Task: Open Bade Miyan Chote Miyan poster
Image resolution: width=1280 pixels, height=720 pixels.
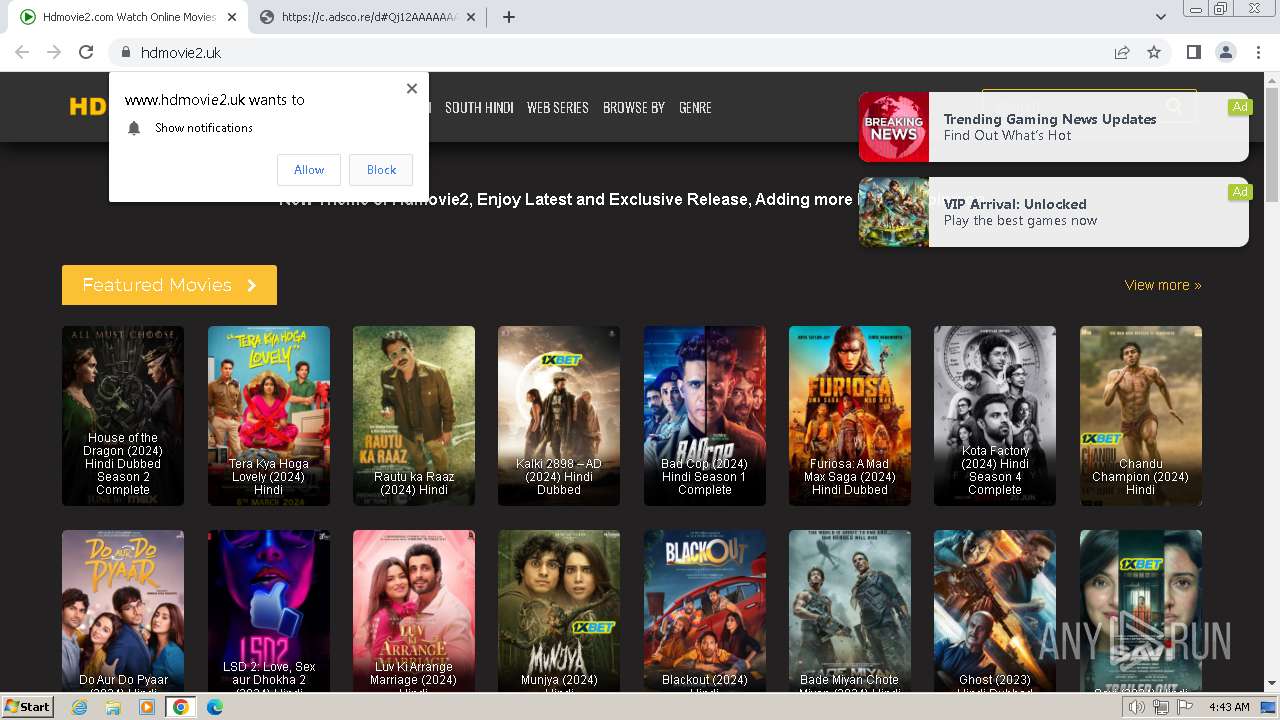Action: tap(850, 610)
